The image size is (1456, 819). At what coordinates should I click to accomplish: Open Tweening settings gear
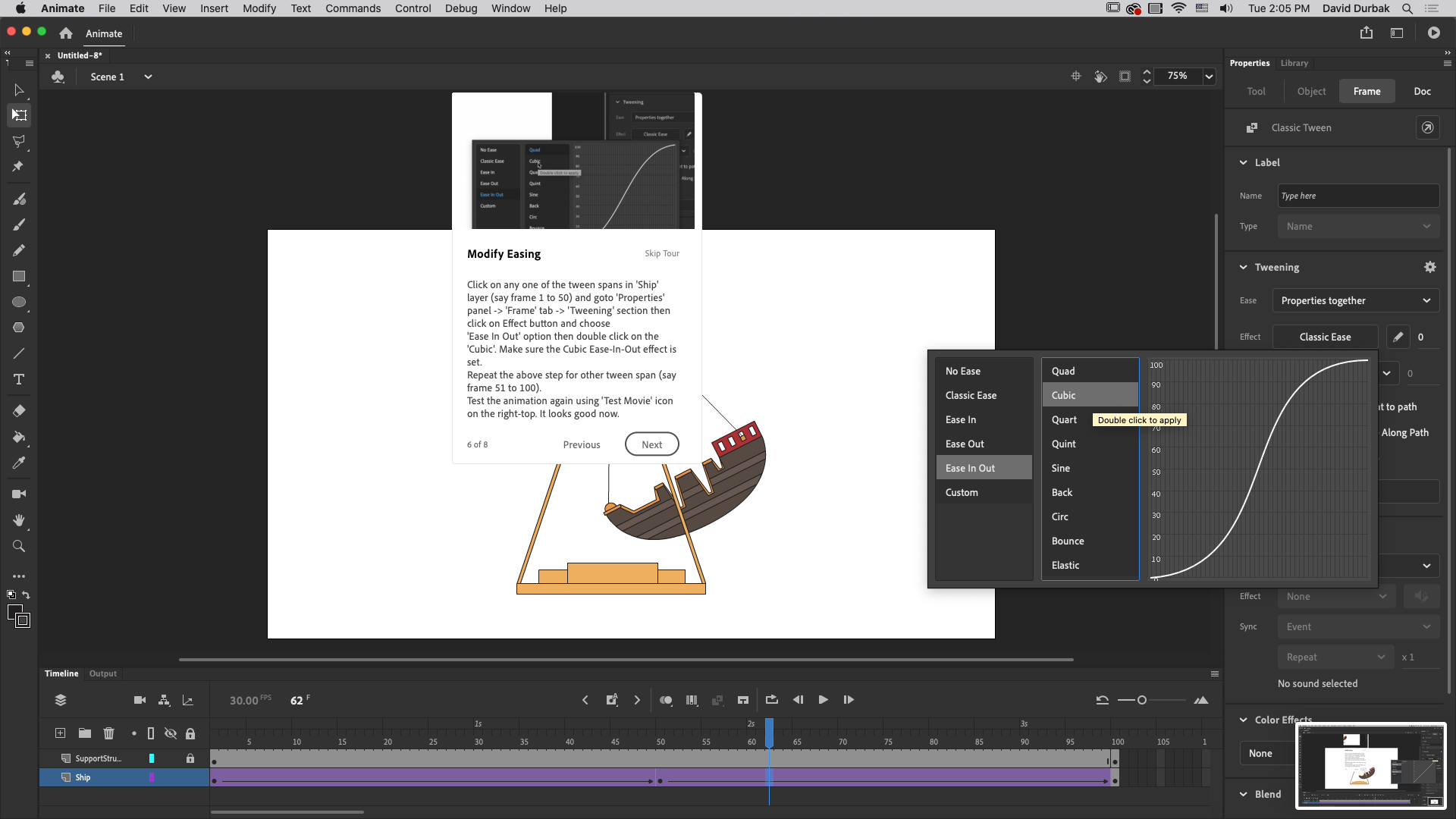[1430, 267]
